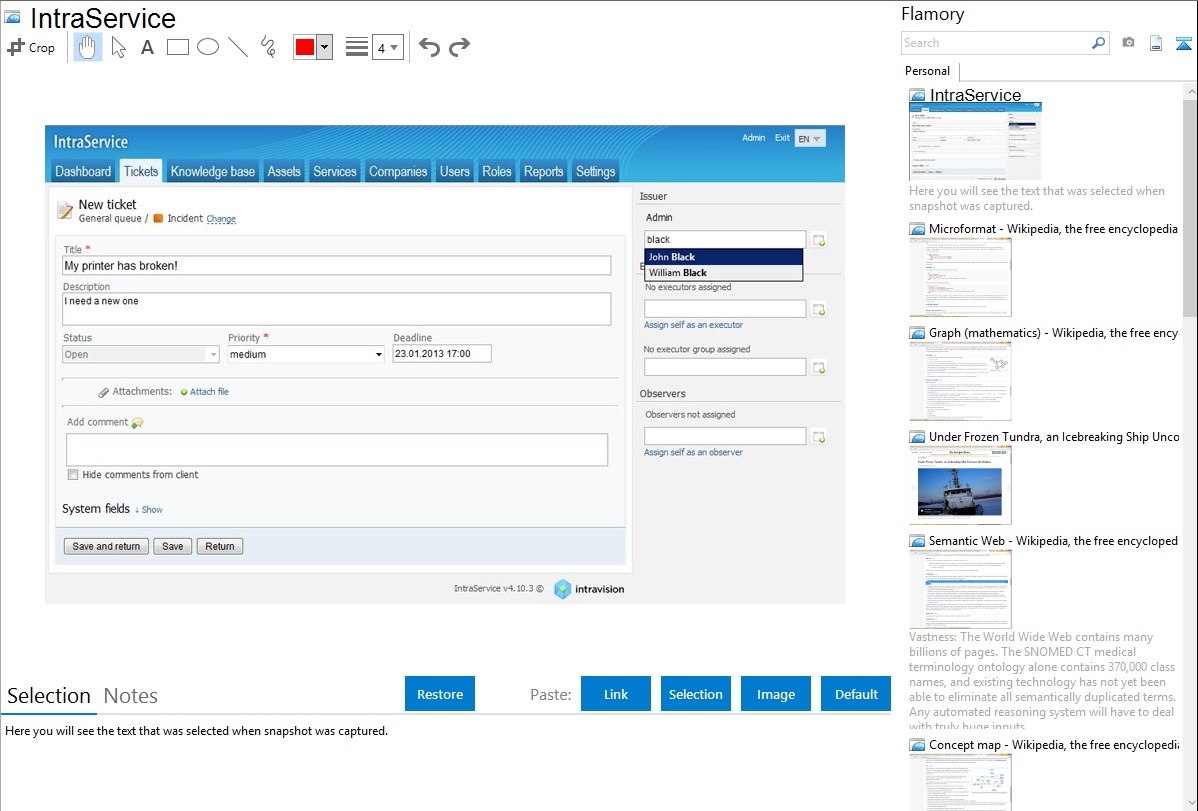Expand the line width dropdown showing 4
Viewport: 1198px width, 811px height.
click(388, 47)
